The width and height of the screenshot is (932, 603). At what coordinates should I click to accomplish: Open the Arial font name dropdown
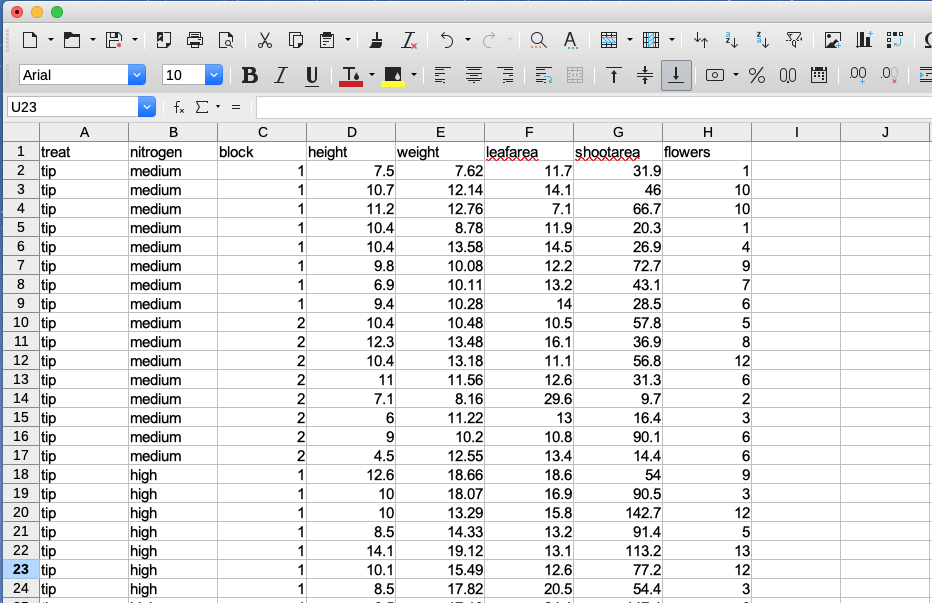(137, 75)
